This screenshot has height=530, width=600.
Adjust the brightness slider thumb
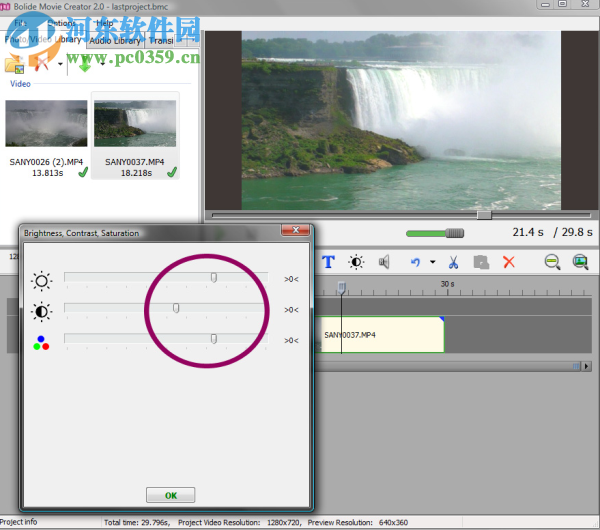click(214, 277)
